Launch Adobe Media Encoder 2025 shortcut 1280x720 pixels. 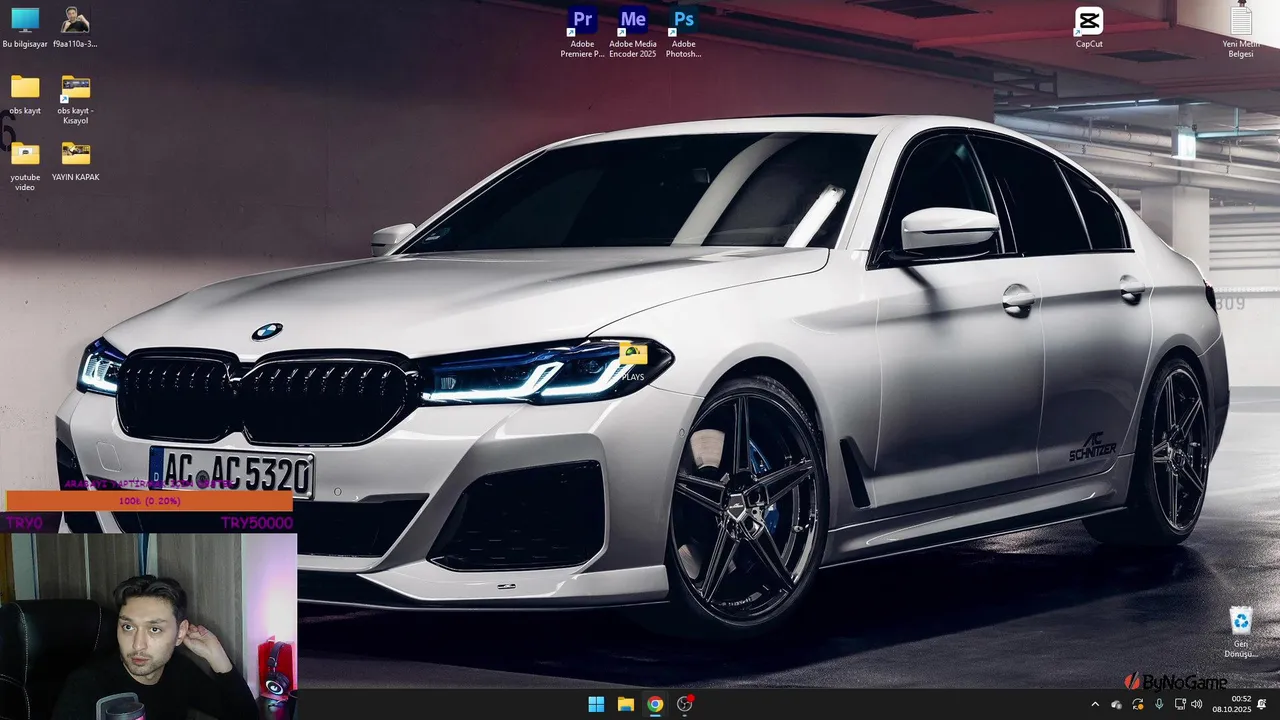point(633,32)
